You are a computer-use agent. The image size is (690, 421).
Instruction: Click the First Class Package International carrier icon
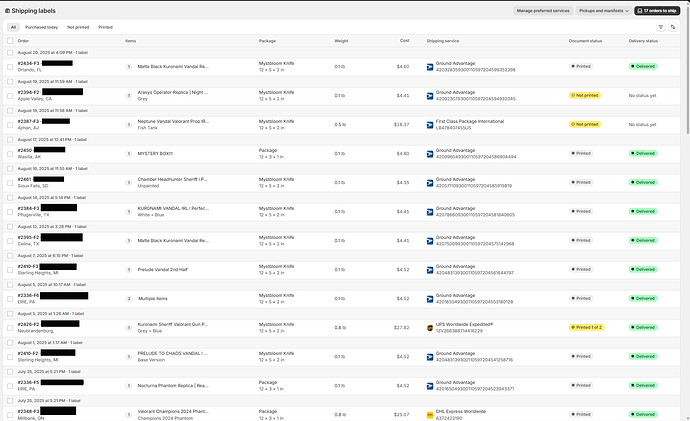tap(430, 124)
